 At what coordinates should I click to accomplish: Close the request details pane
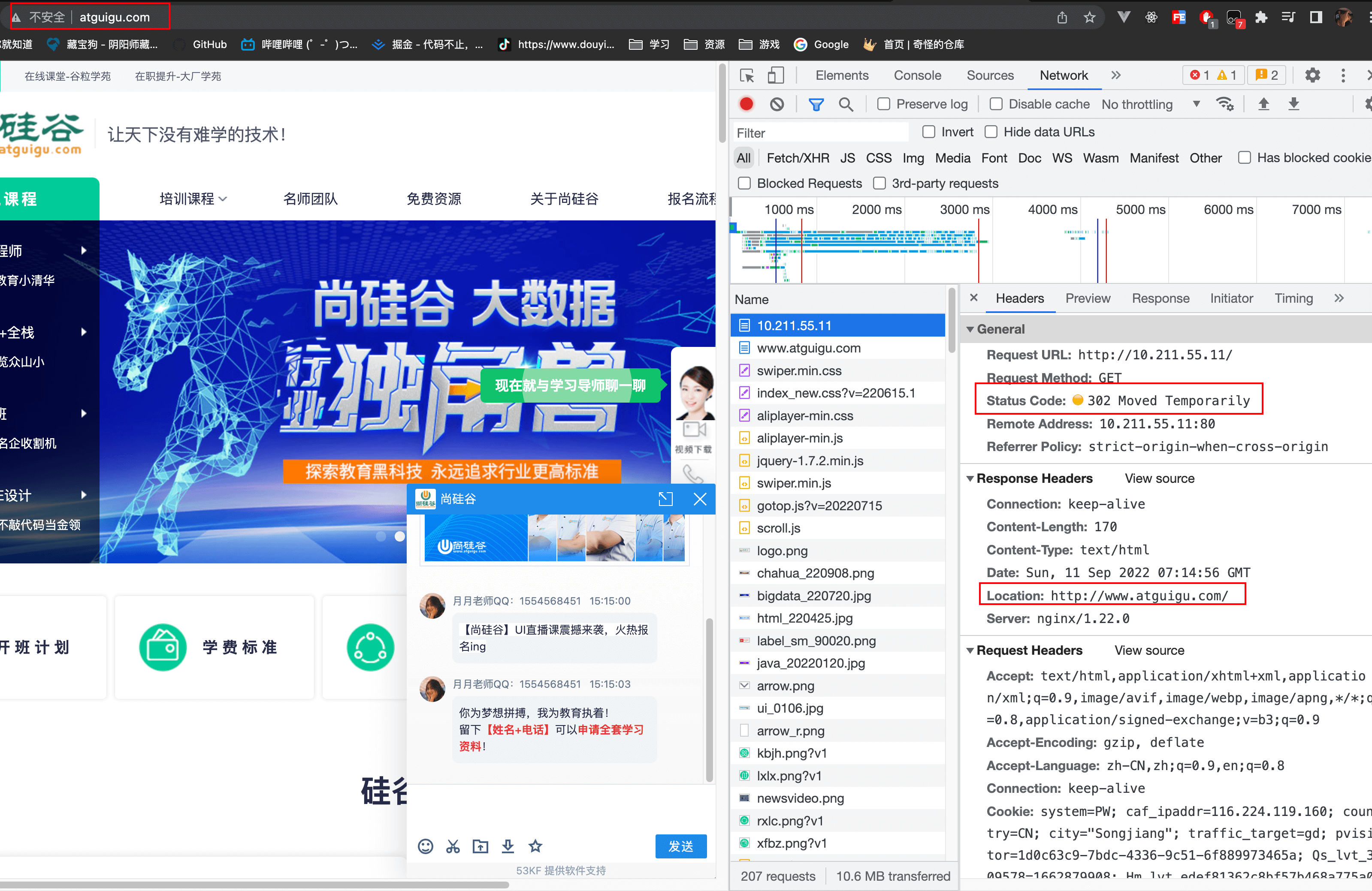[973, 298]
